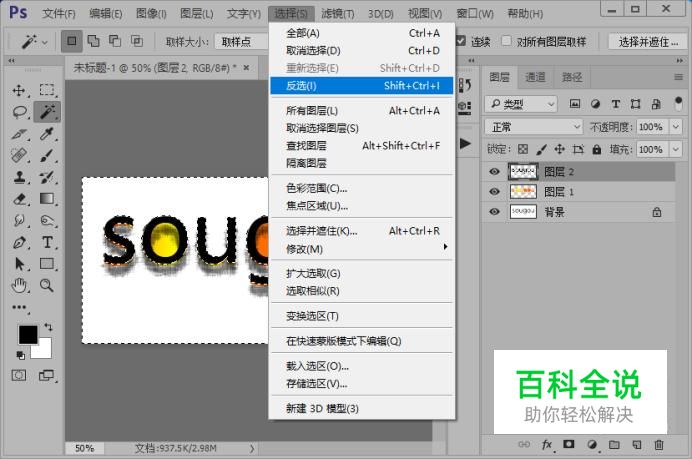Expand the 修改(M) submenu

[x=362, y=248]
